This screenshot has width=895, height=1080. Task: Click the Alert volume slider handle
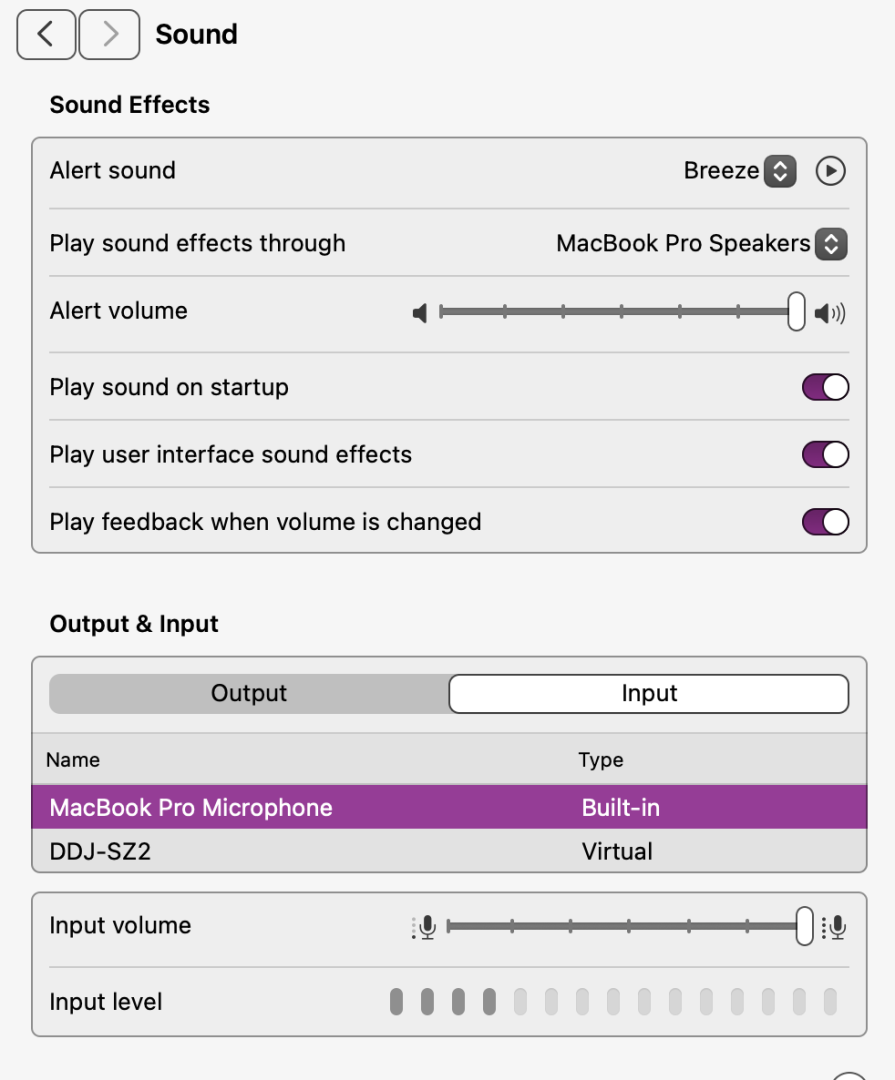coord(796,311)
